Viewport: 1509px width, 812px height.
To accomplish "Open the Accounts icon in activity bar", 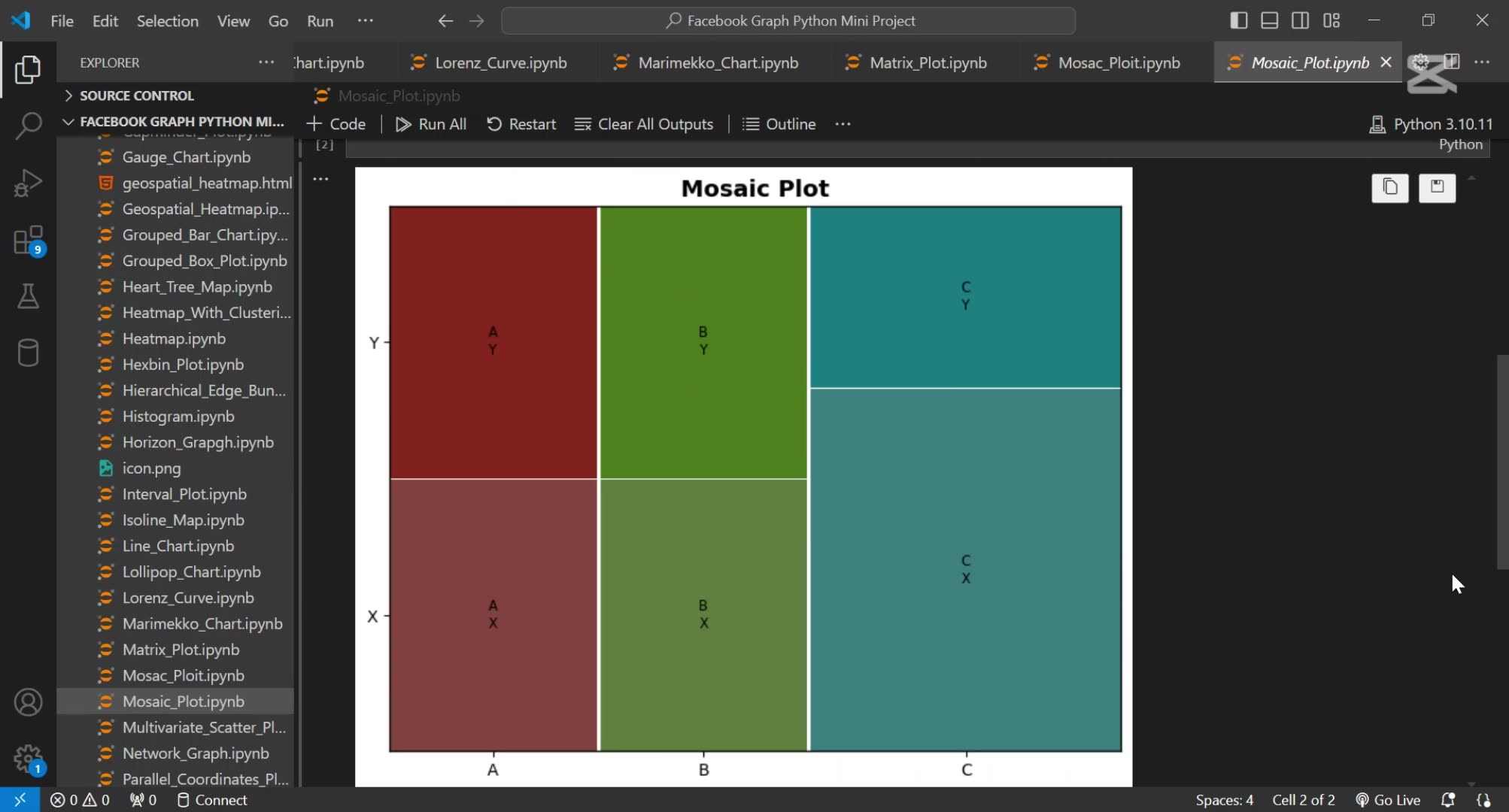I will pos(28,702).
